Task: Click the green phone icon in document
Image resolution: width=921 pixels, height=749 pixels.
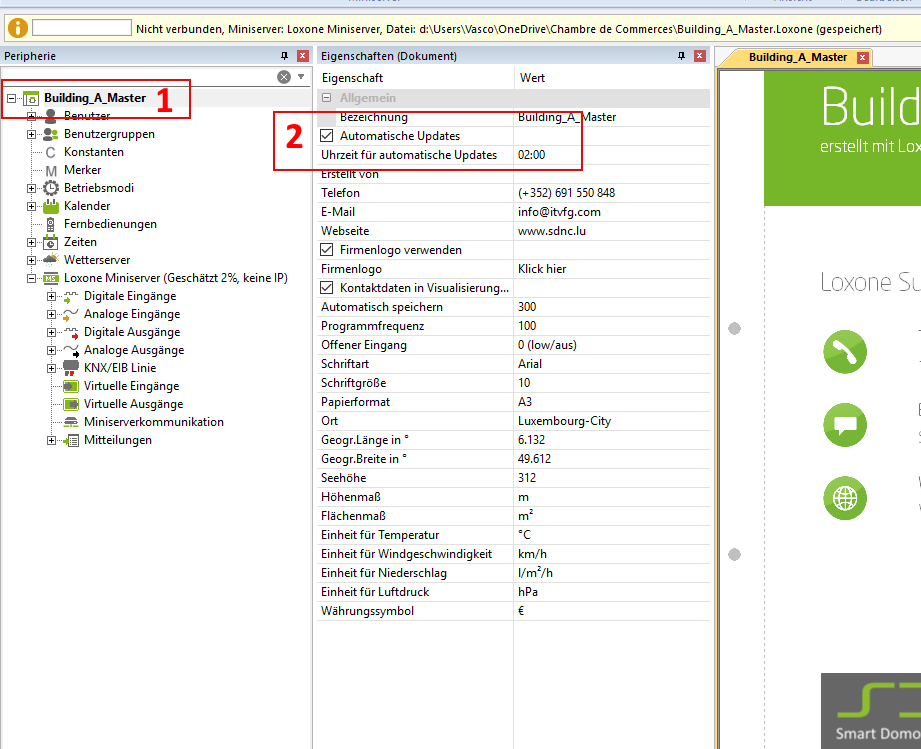Action: [x=845, y=351]
